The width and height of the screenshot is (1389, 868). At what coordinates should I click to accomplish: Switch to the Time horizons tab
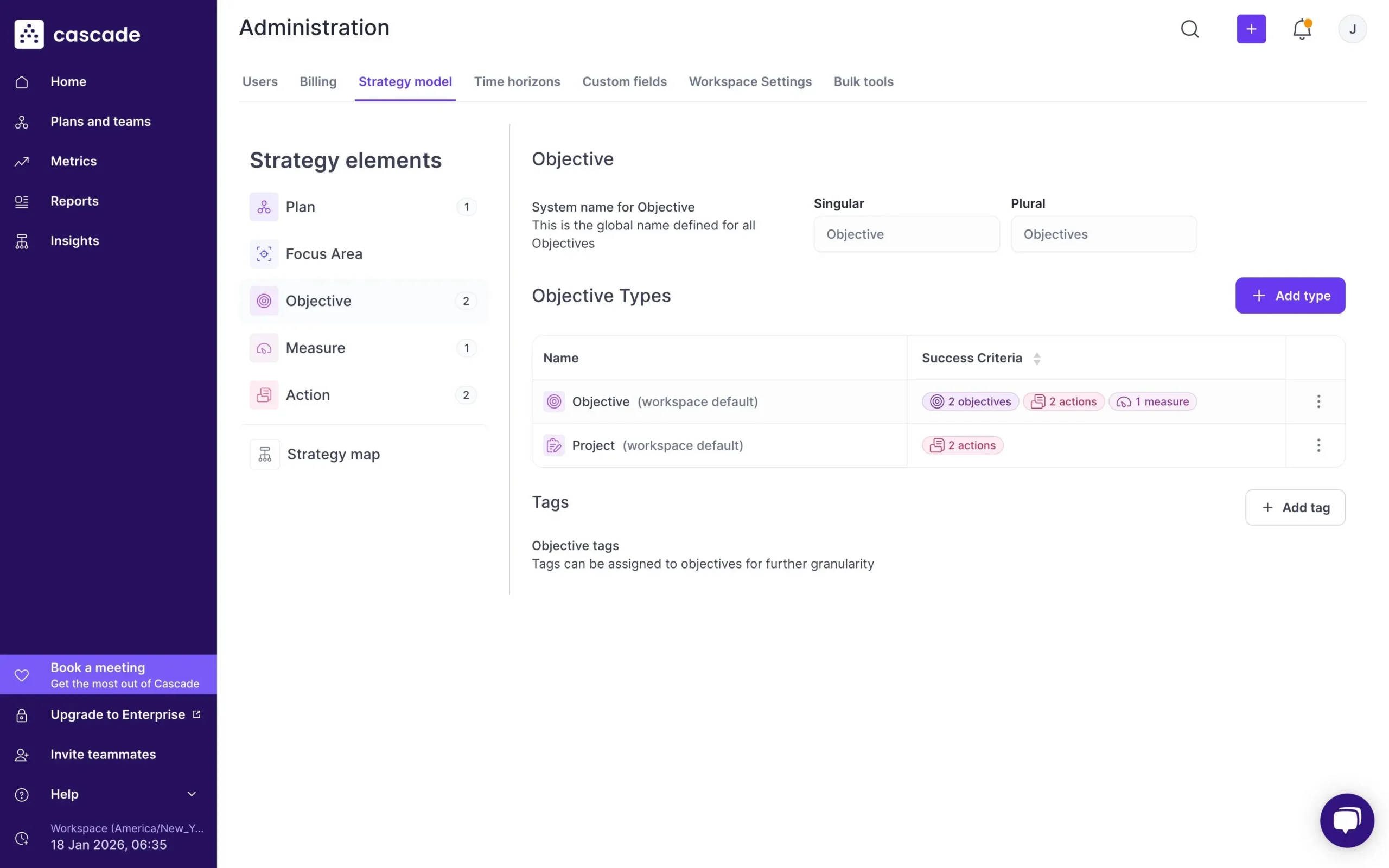[x=517, y=81]
